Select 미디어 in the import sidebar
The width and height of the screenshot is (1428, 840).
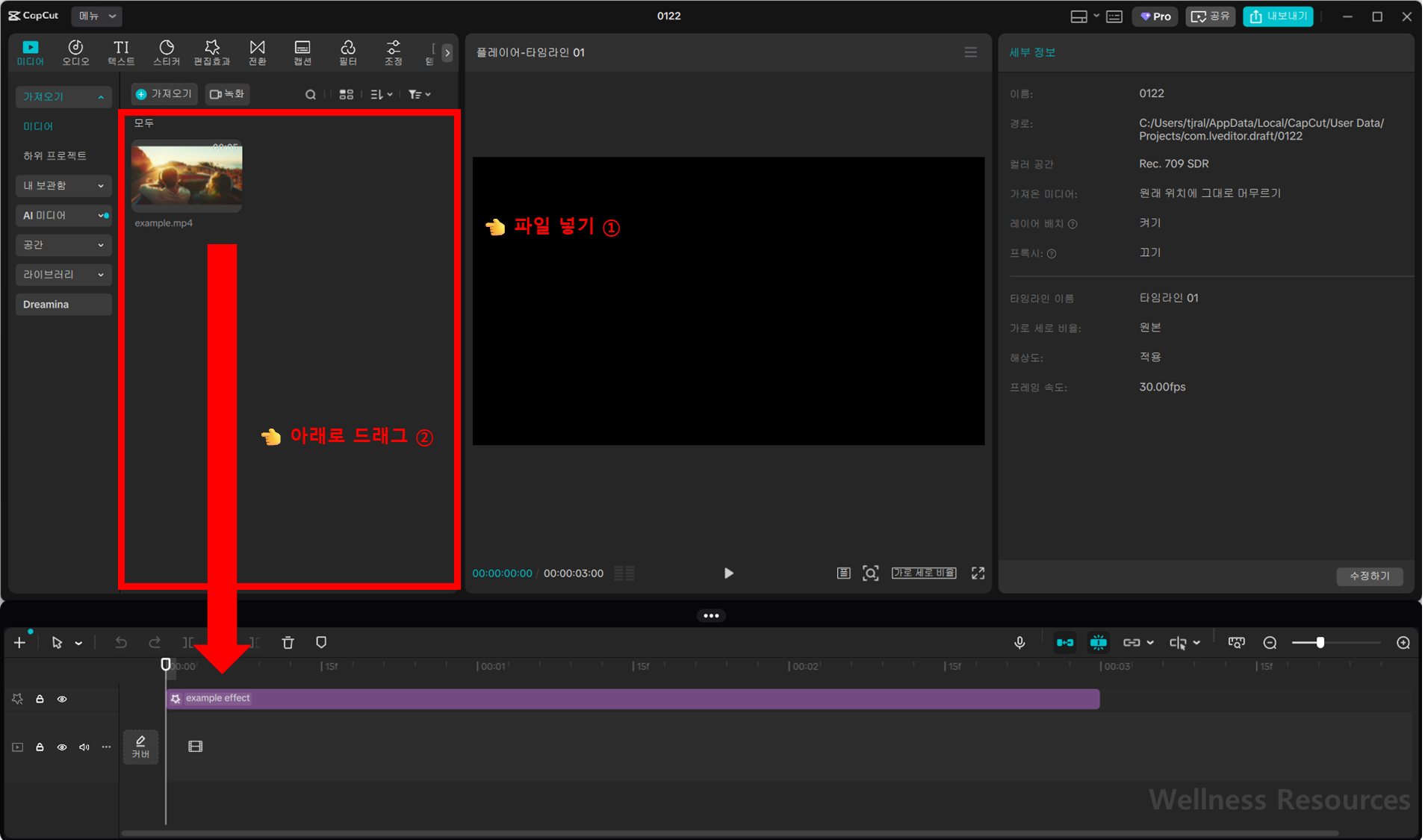[x=38, y=126]
